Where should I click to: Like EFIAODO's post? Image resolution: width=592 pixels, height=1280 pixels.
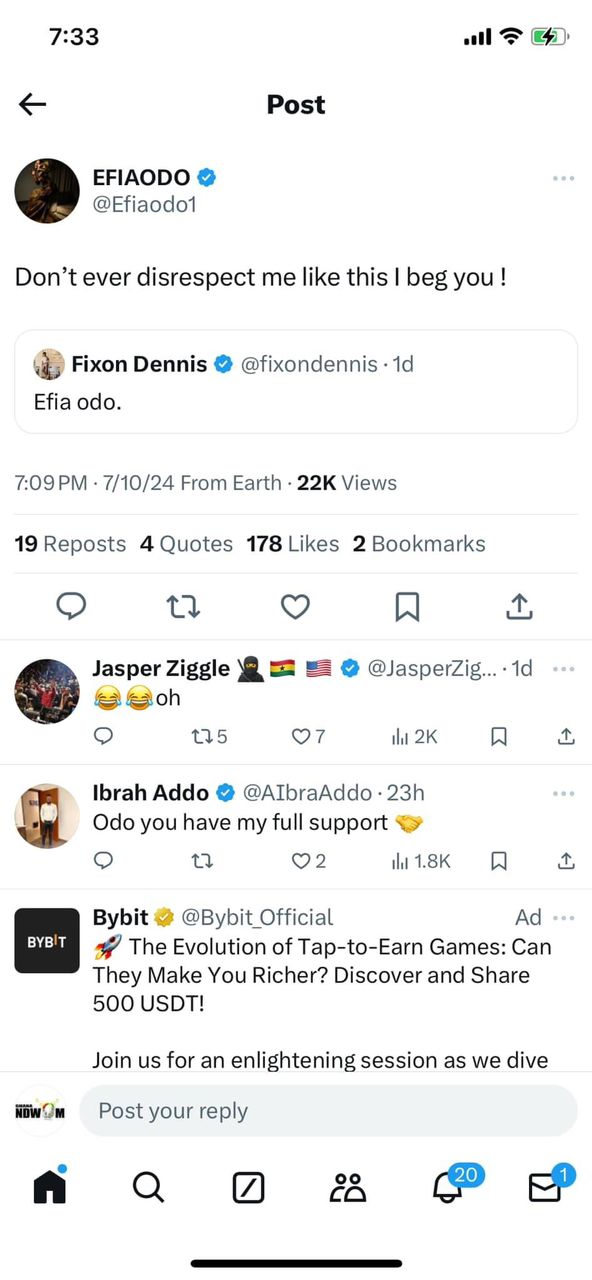coord(295,606)
